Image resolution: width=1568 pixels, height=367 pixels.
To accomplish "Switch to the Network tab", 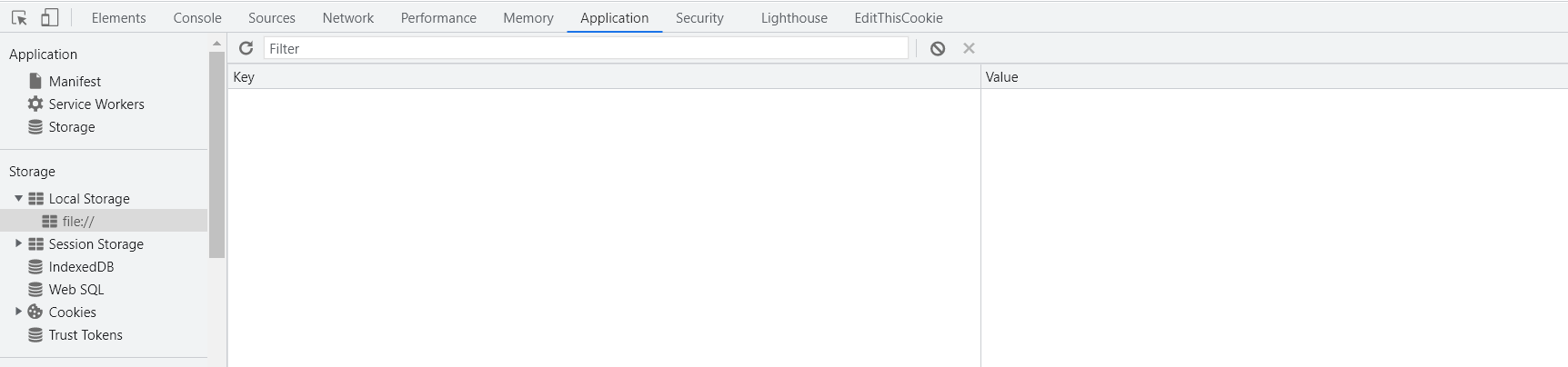I will (x=347, y=18).
